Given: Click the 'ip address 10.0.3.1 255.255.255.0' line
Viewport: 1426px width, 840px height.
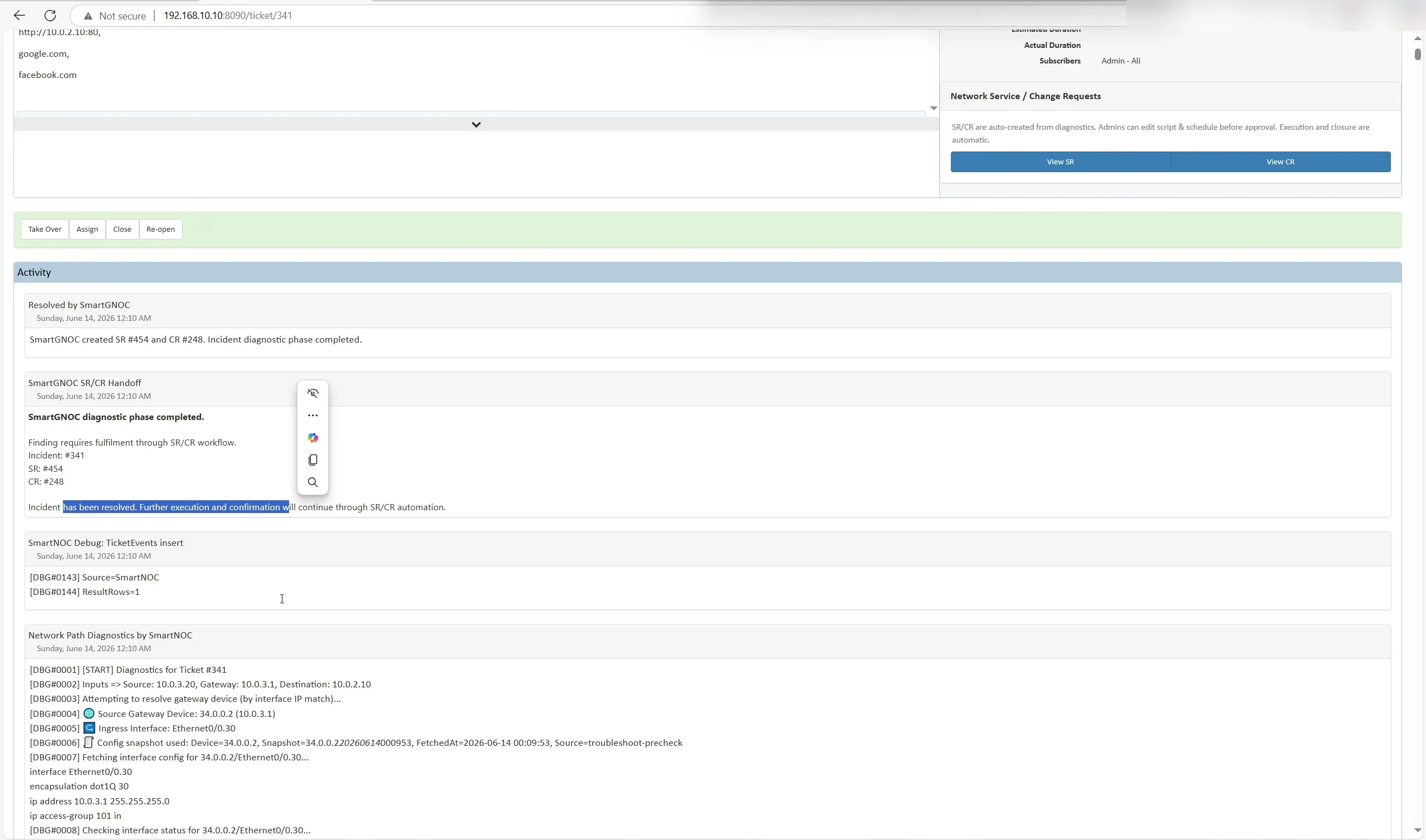Looking at the screenshot, I should [100, 801].
